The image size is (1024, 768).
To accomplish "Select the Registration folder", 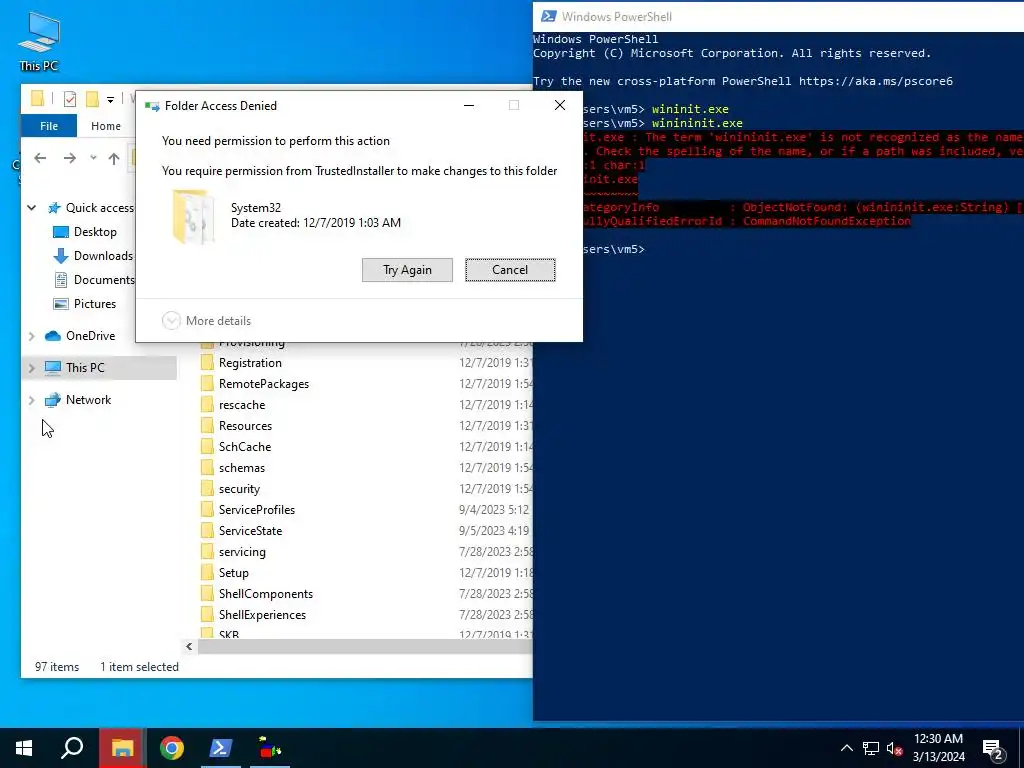I will [x=250, y=362].
